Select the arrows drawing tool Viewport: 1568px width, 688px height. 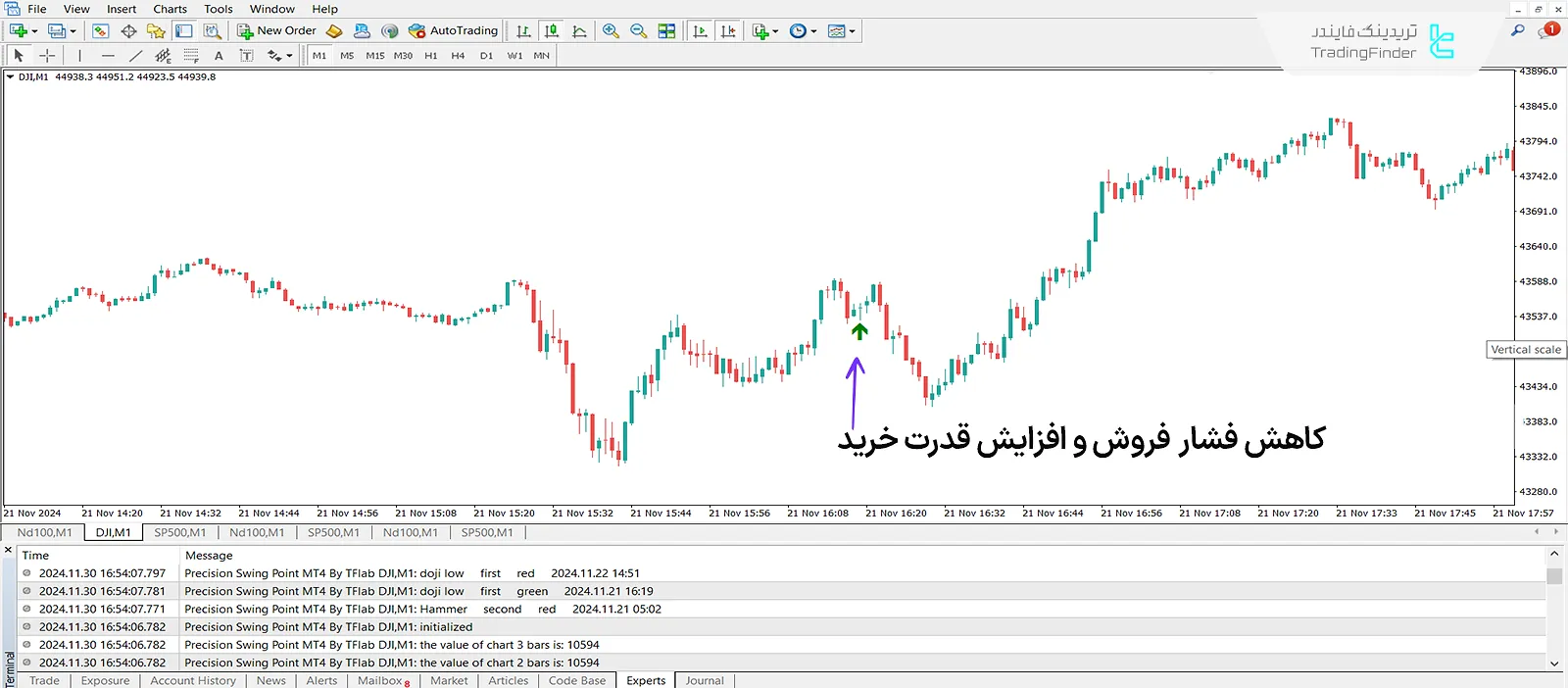pos(274,56)
